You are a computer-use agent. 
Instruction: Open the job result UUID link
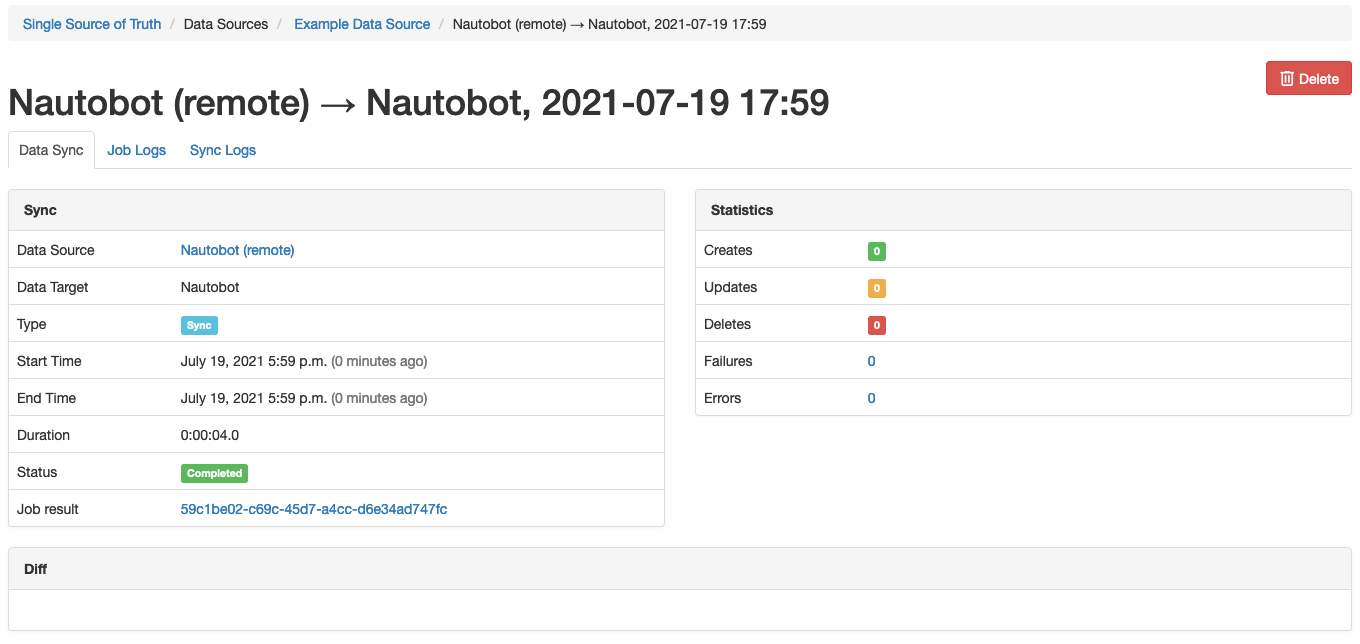pos(313,509)
